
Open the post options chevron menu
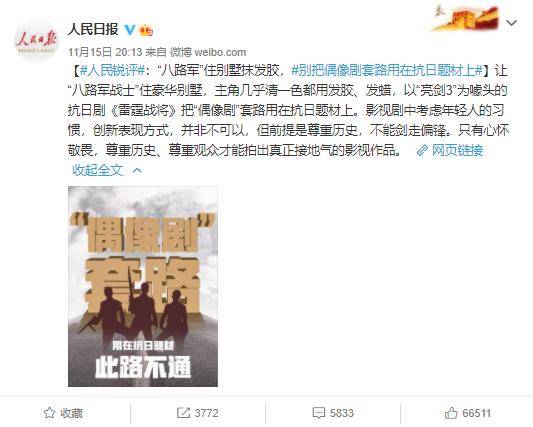pos(512,23)
